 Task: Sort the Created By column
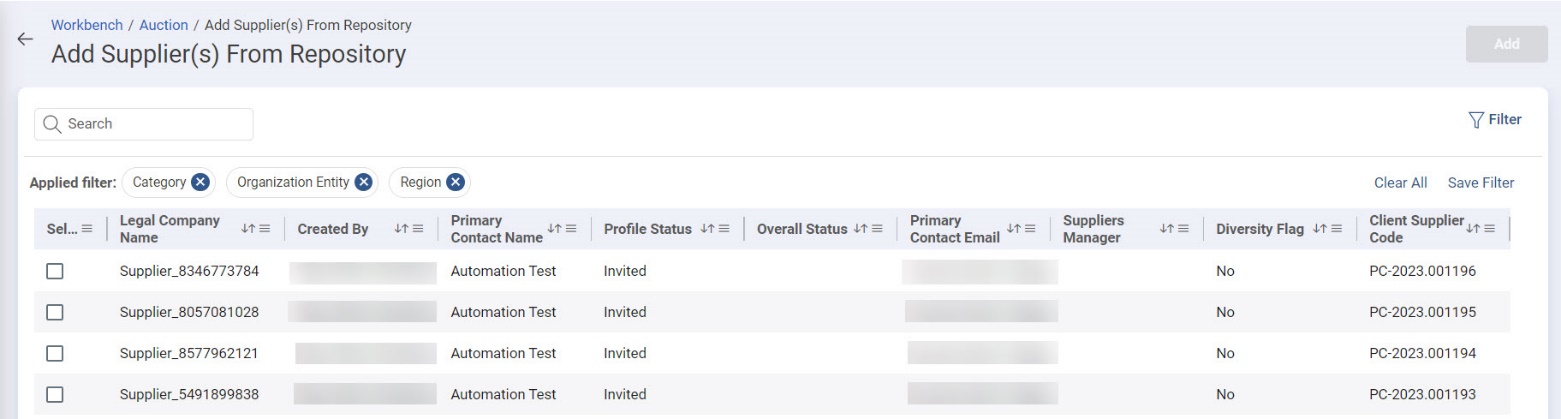pos(400,229)
